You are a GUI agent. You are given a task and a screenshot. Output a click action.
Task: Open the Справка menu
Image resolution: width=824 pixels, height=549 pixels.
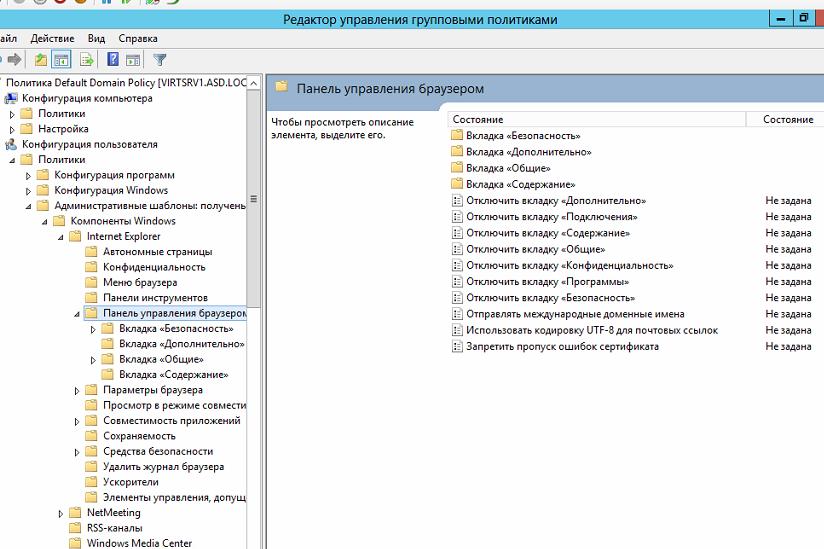click(138, 38)
